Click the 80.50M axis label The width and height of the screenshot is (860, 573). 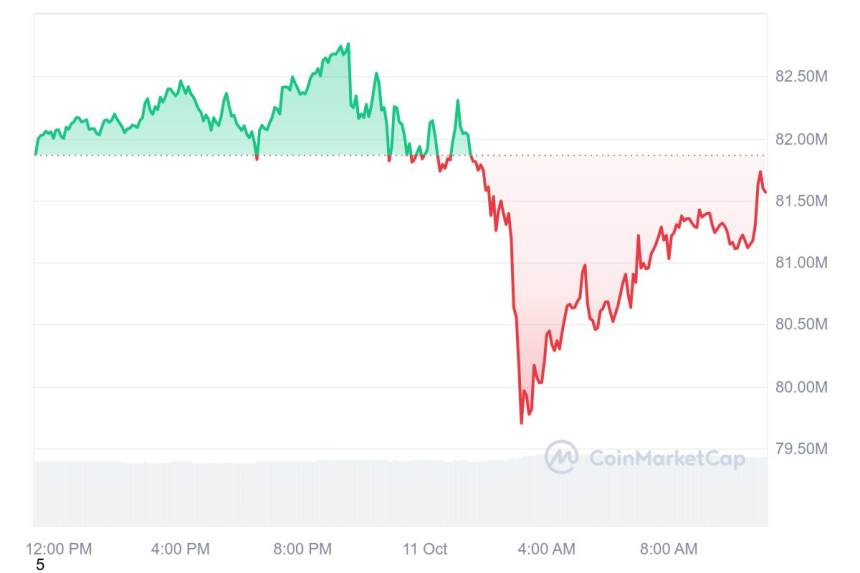(x=801, y=325)
